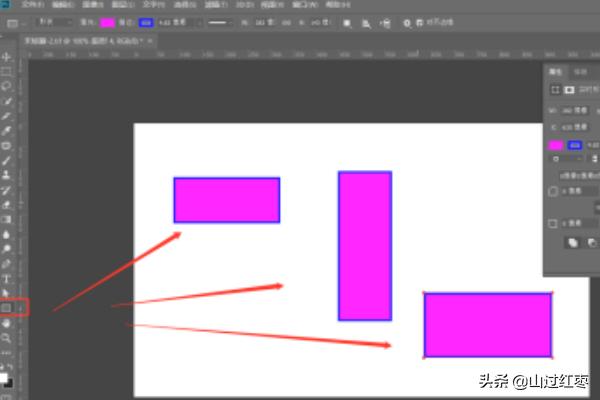This screenshot has height=400, width=600.
Task: Select the Hand tool
Action: tap(7, 323)
